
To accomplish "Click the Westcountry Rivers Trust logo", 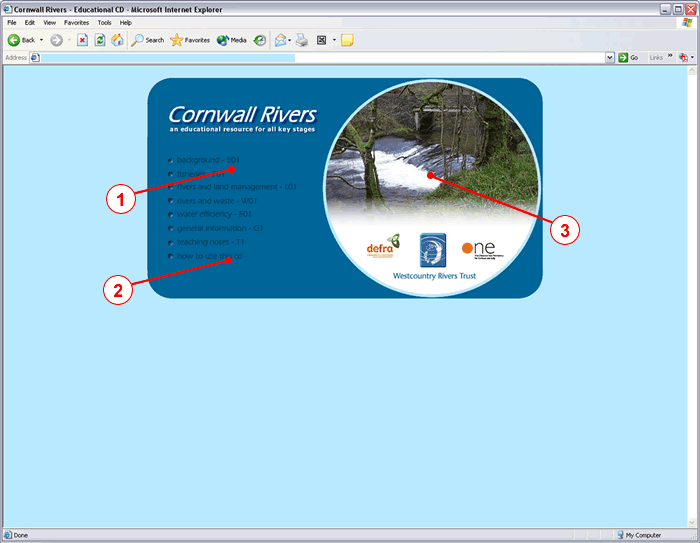I will click(433, 250).
